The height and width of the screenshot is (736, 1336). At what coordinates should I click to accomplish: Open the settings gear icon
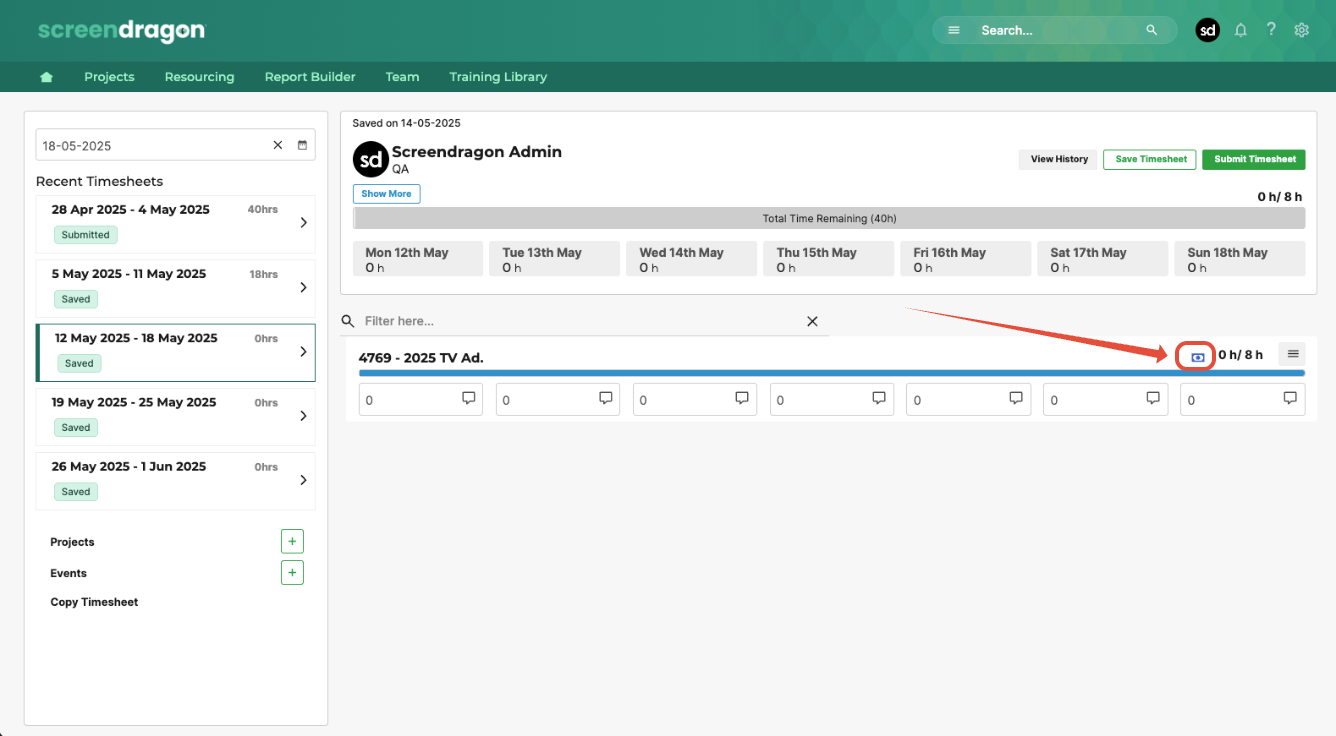(1301, 30)
